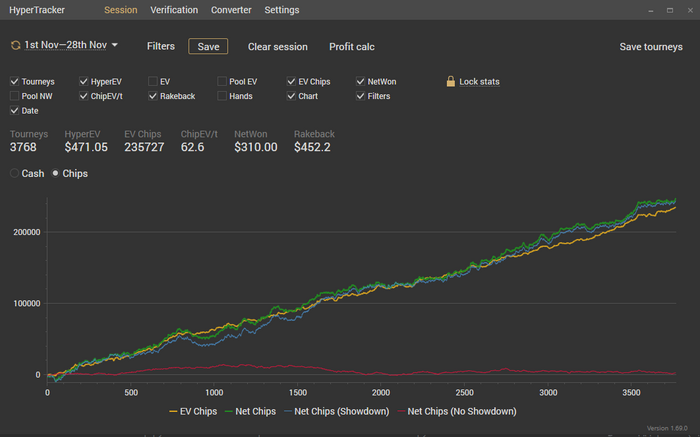Screen dimensions: 700x437
Task: Uncheck the Date checkbox
Action: 14,111
